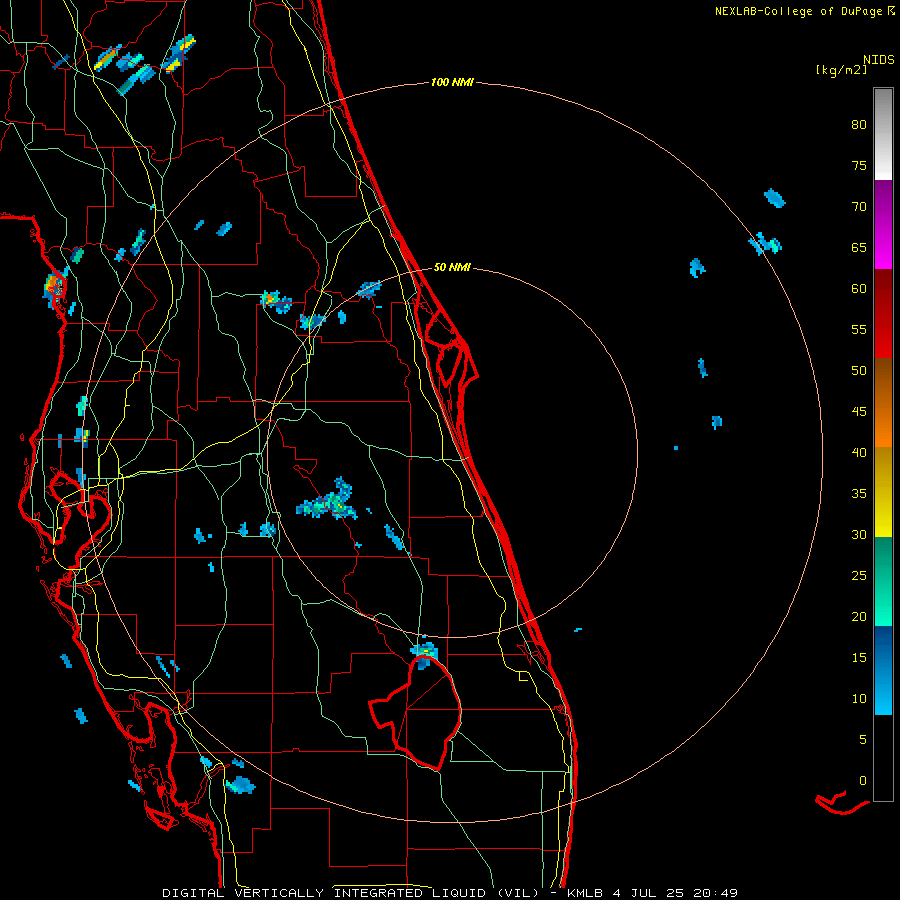Click the scale value 80
Screen dimensions: 900x900
click(859, 125)
